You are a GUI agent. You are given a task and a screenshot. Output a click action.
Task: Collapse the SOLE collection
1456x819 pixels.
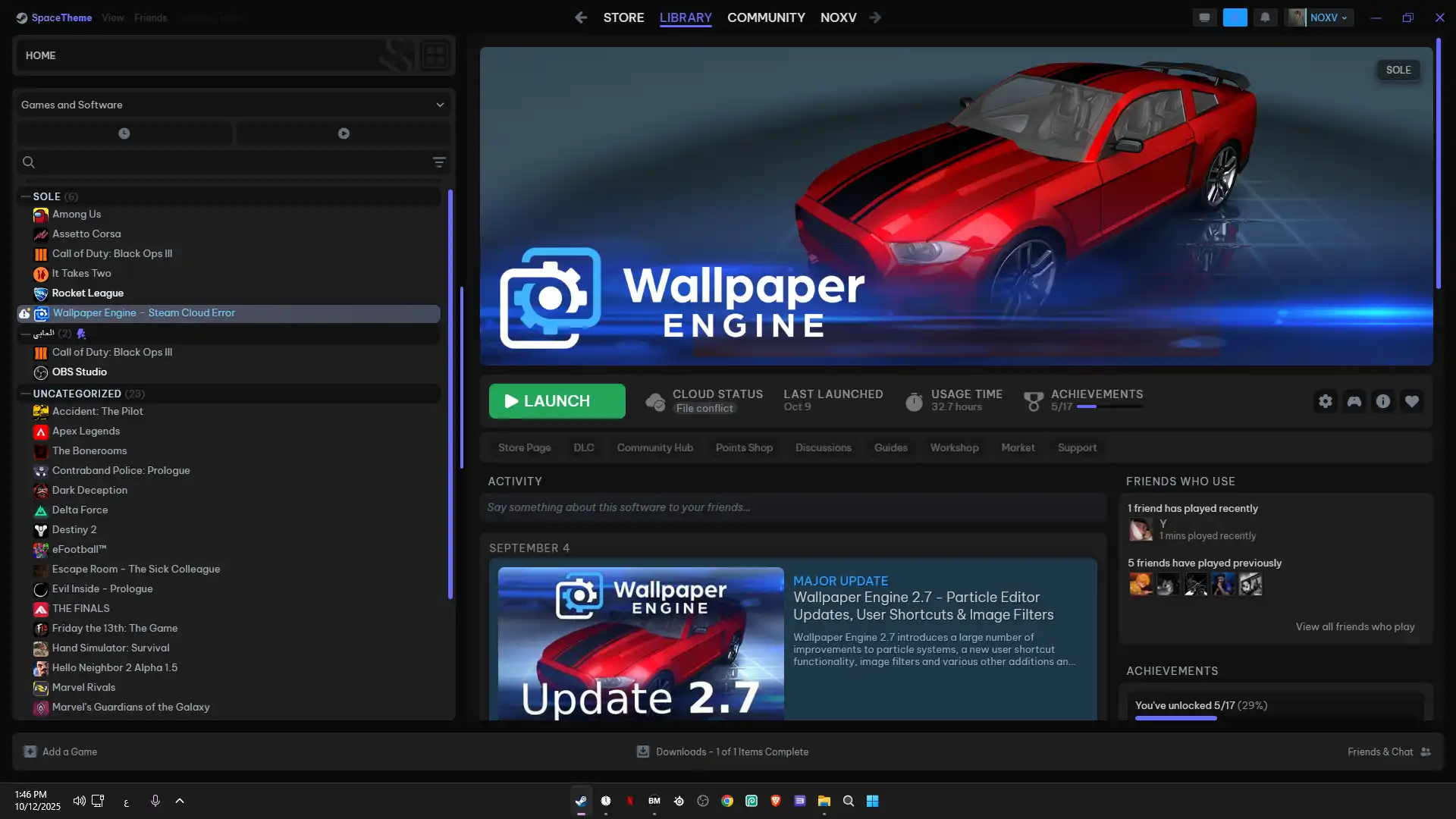pos(25,196)
